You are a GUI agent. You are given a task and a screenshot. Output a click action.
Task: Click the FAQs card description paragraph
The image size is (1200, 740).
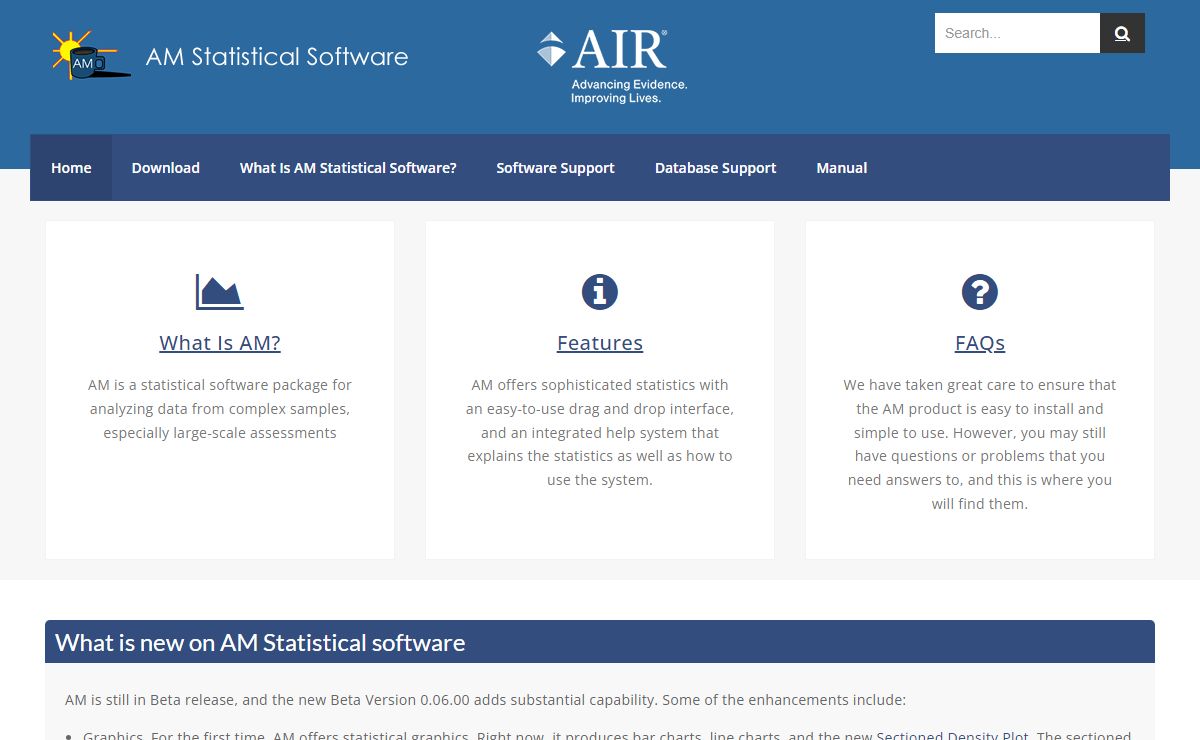pyautogui.click(x=980, y=444)
